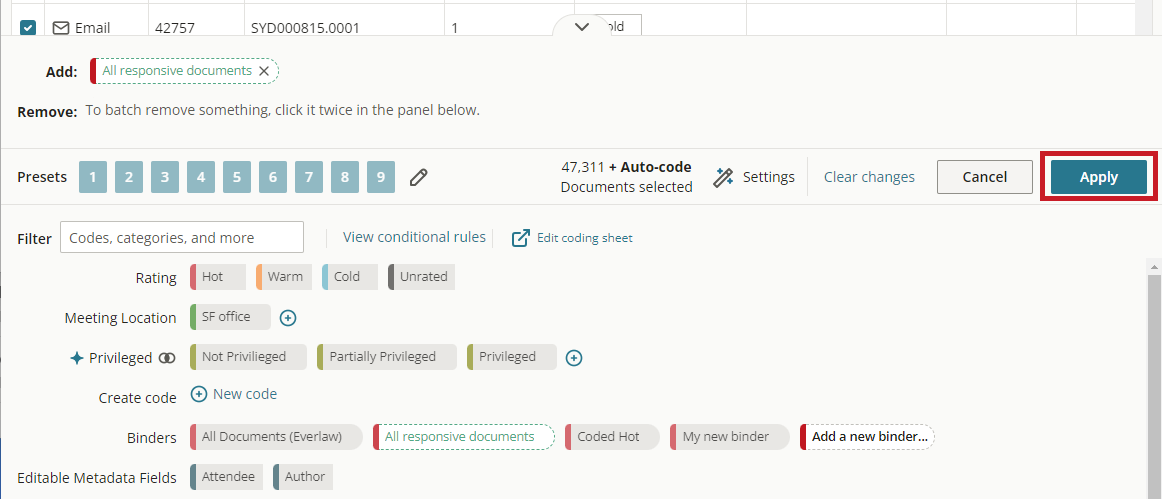Screen dimensions: 1162x499
Task: Apply preset 9
Action: 380,177
